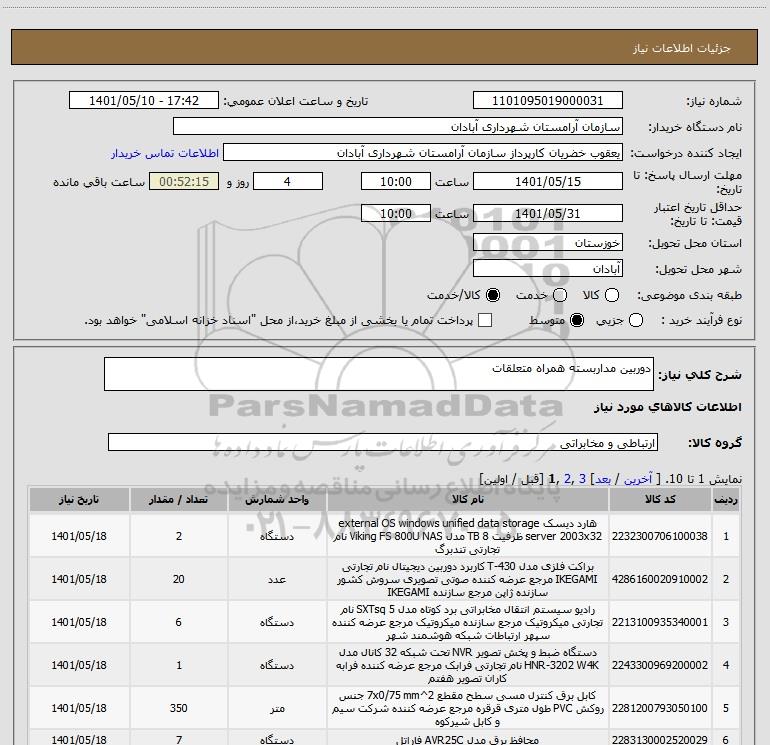This screenshot has height=745, width=770.
Task: Click the province field خوزستان
Action: [548, 242]
